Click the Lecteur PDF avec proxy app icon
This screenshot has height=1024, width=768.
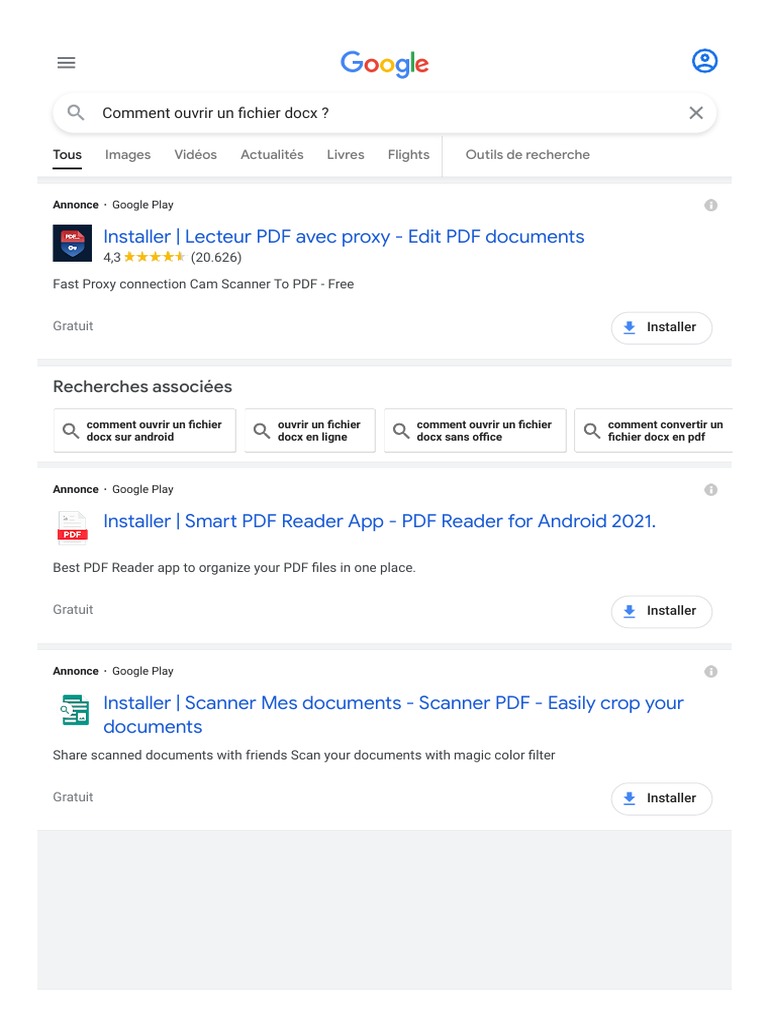click(72, 244)
